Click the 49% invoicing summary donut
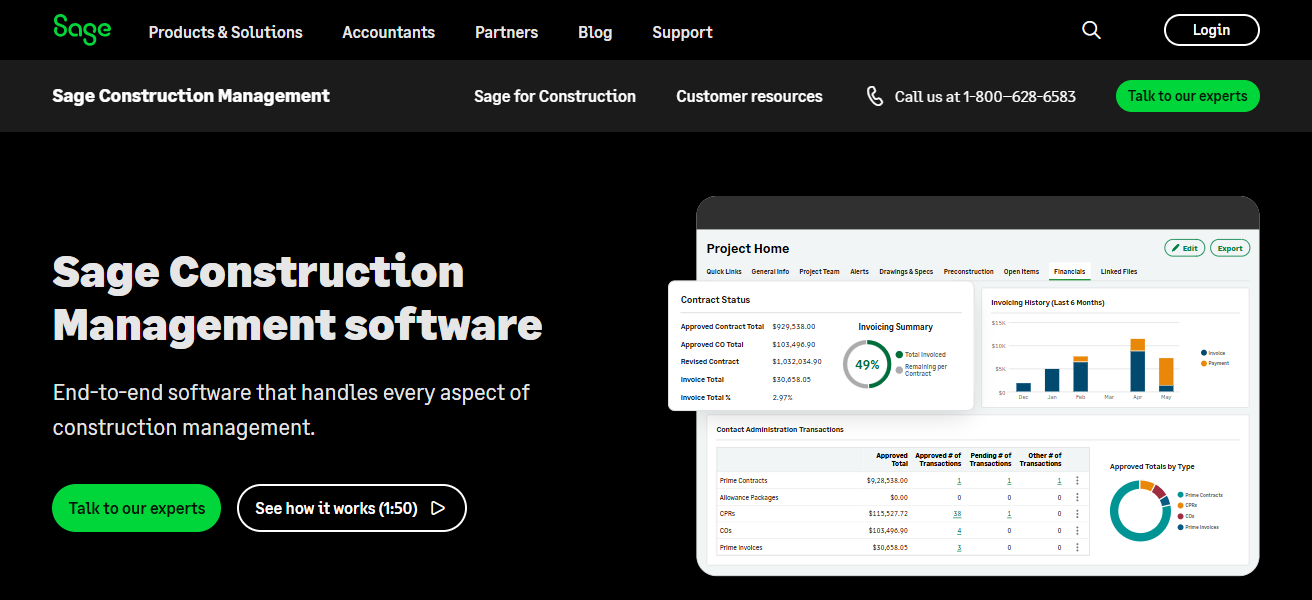Image resolution: width=1312 pixels, height=600 pixels. 866,364
